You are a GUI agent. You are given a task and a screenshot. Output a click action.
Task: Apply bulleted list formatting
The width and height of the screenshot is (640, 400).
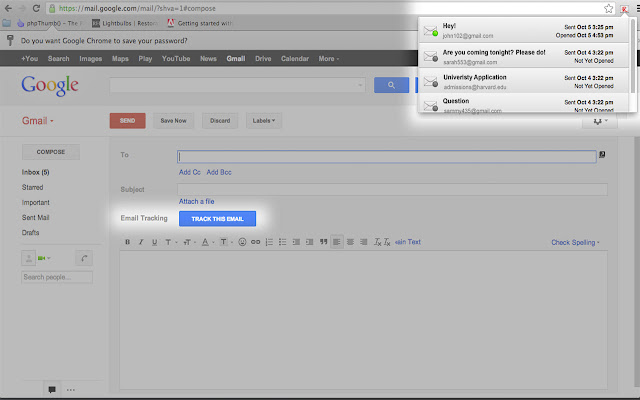(282, 242)
